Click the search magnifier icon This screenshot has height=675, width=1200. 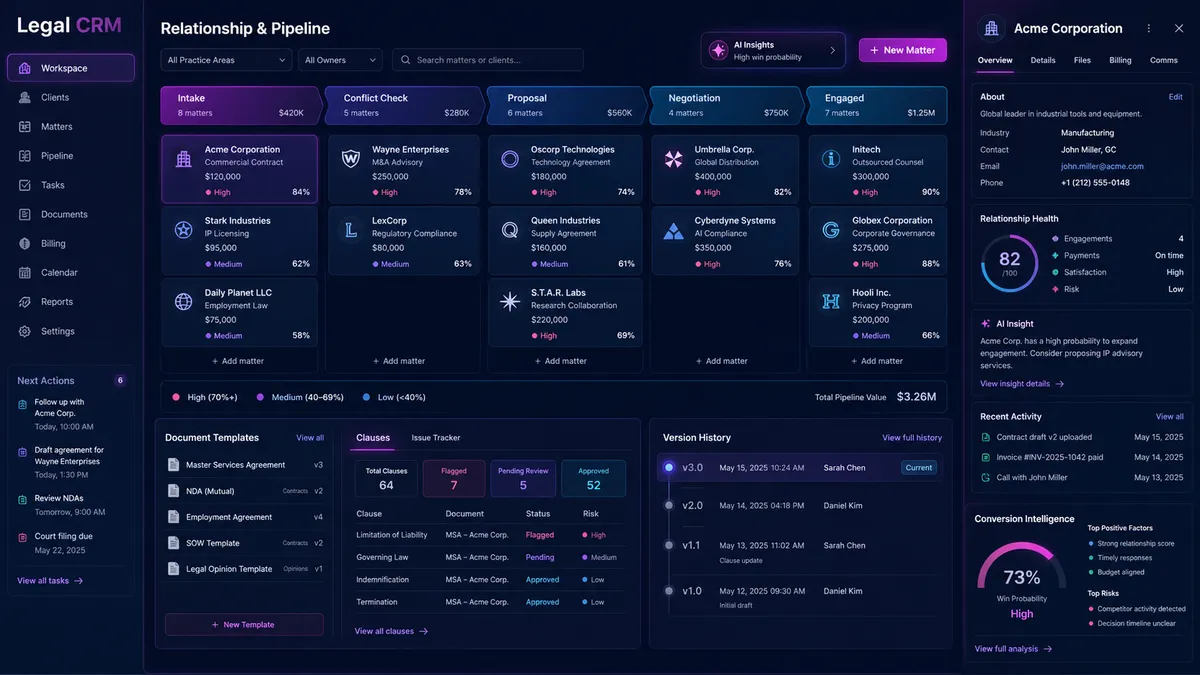(x=405, y=60)
